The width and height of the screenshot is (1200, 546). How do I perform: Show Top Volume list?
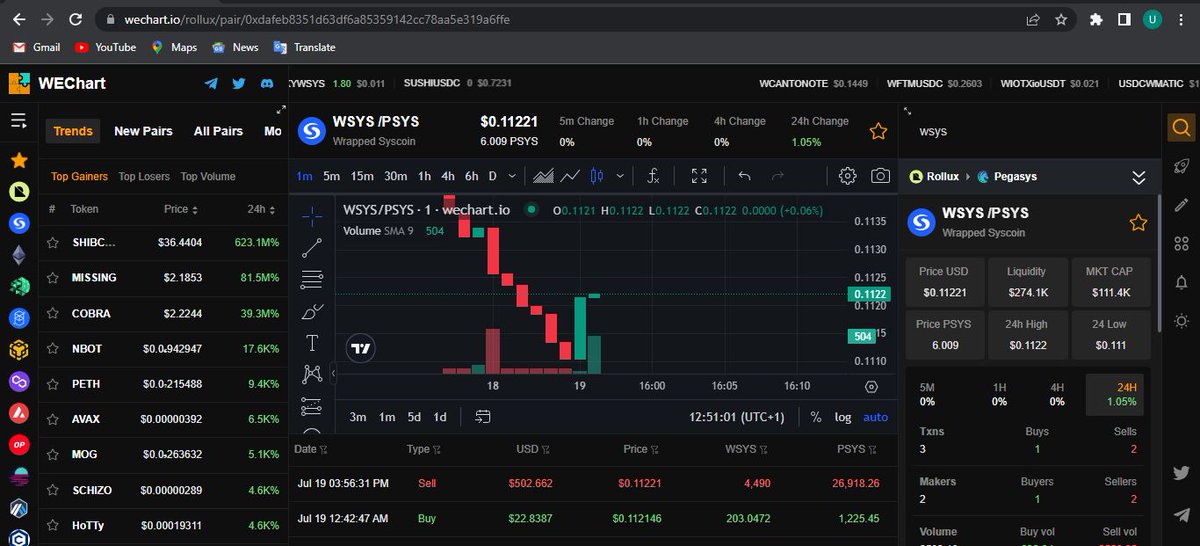pos(208,177)
